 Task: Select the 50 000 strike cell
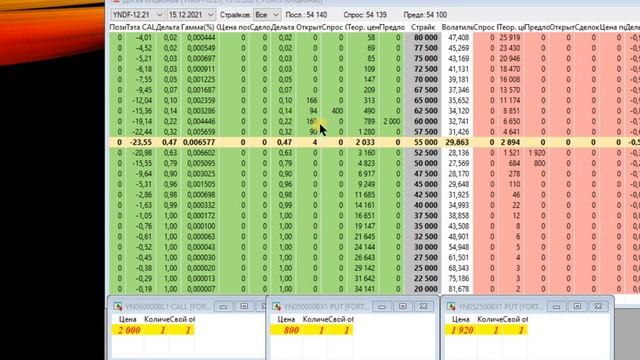pyautogui.click(x=423, y=163)
